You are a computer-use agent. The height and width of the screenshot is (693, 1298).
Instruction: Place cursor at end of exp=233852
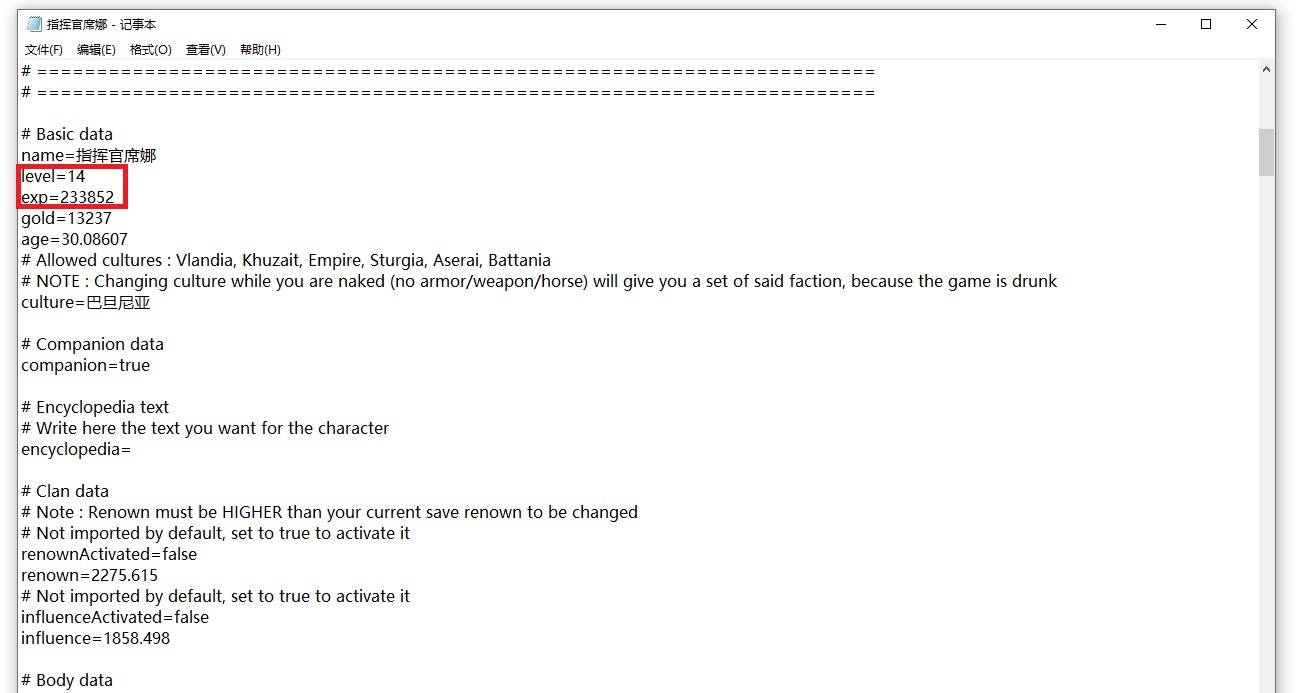(x=114, y=197)
